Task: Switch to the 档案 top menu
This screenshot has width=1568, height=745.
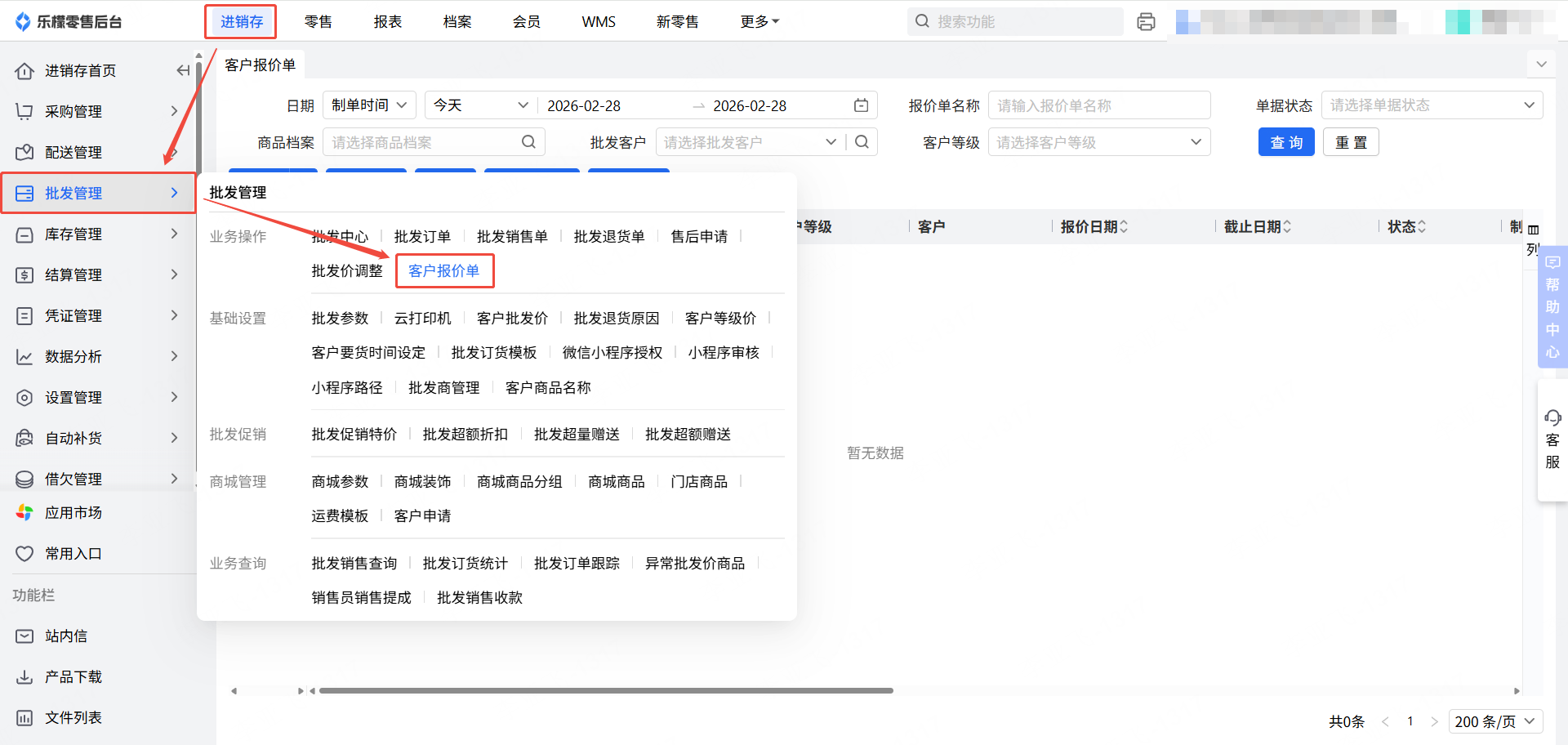Action: coord(457,22)
